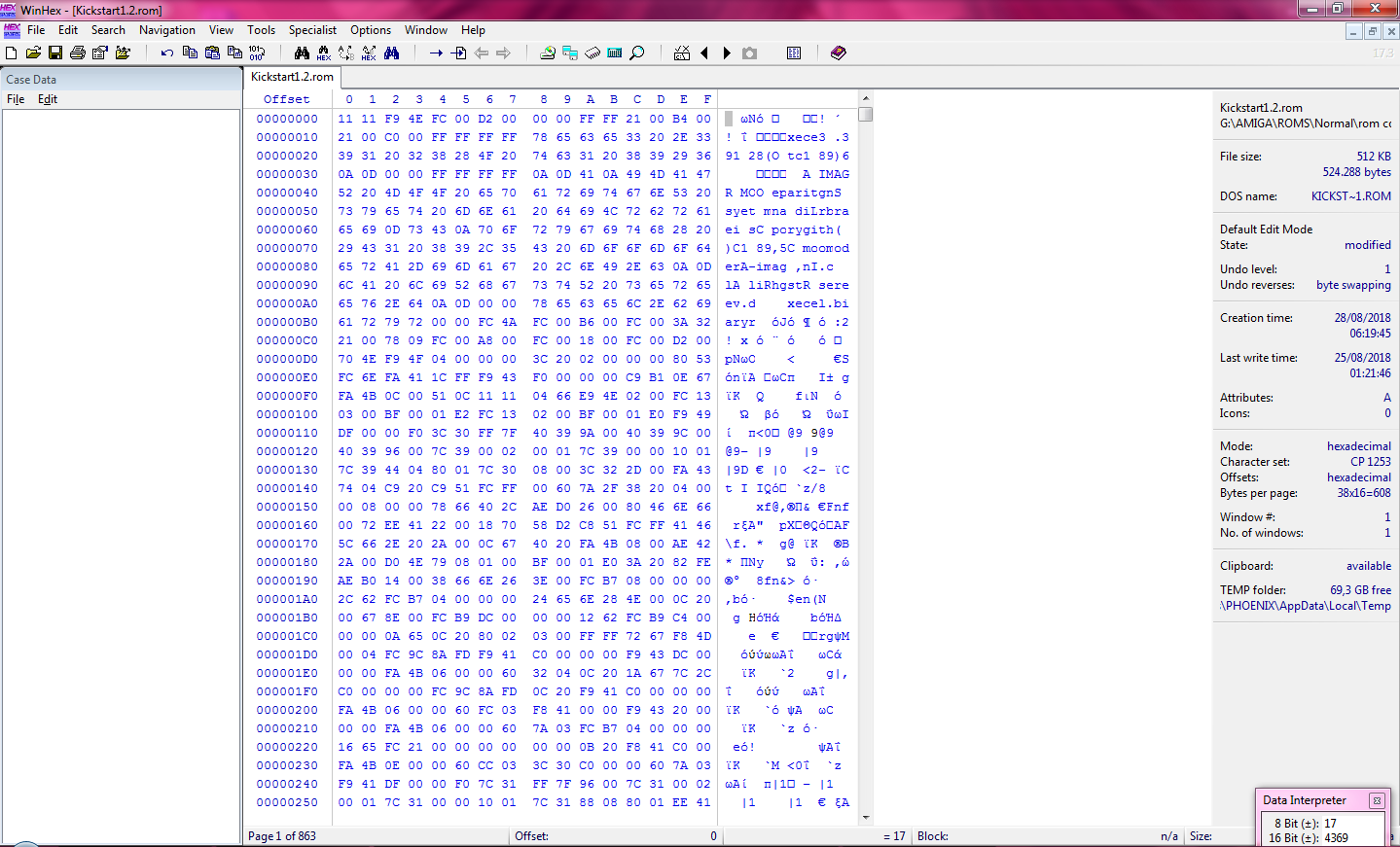This screenshot has width=1400, height=847.
Task: Open the Tools menu
Action: coord(261,30)
